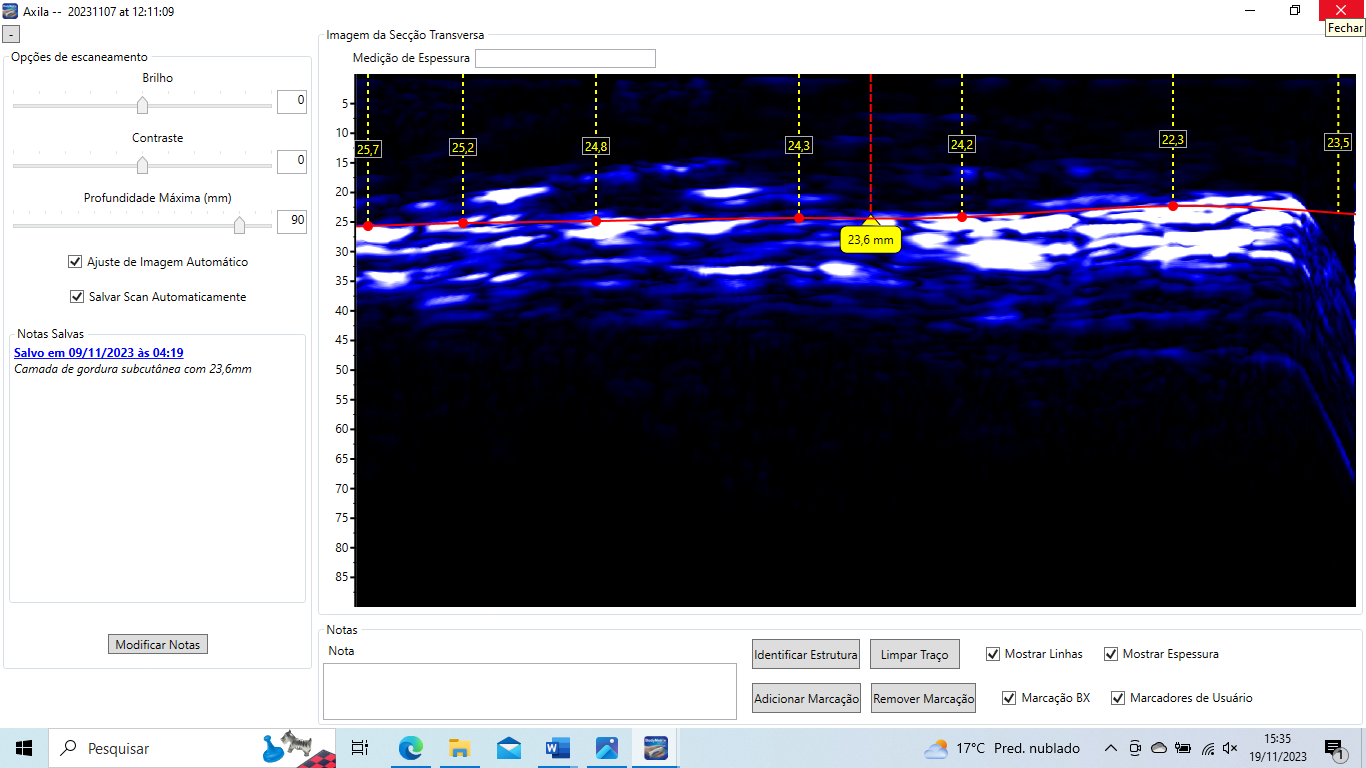The height and width of the screenshot is (768, 1366).
Task: Open File Explorer from the taskbar
Action: pos(460,748)
